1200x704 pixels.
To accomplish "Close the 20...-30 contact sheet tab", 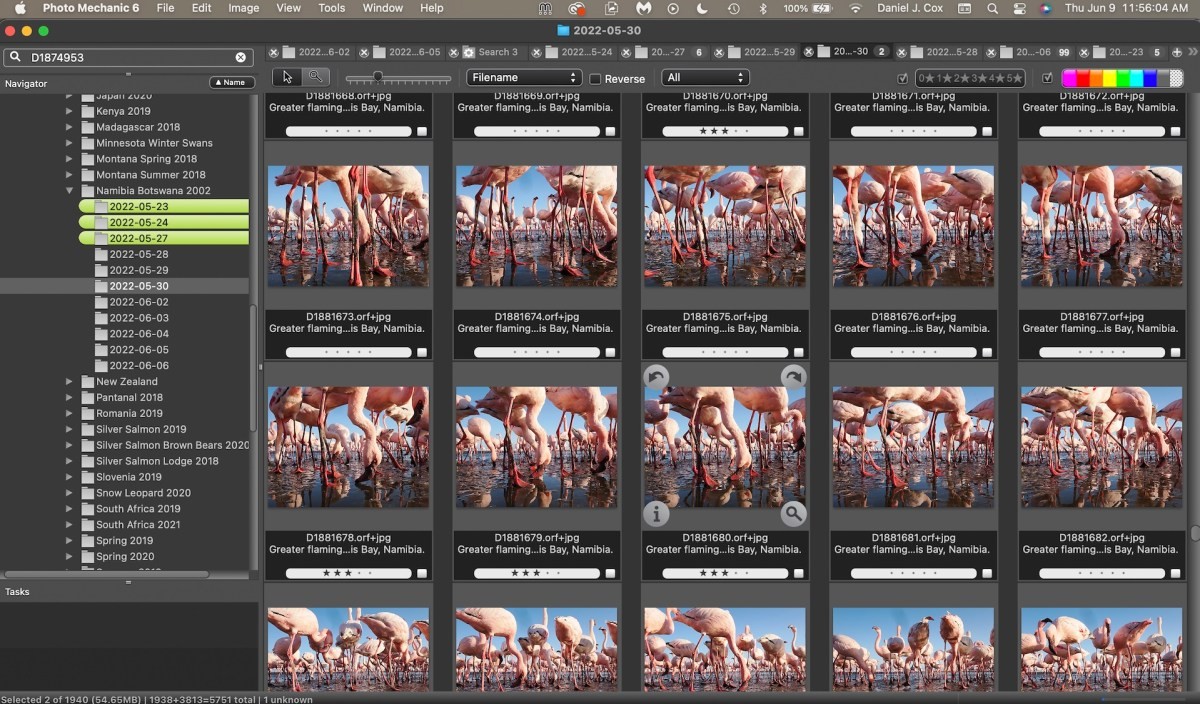I will (x=811, y=52).
